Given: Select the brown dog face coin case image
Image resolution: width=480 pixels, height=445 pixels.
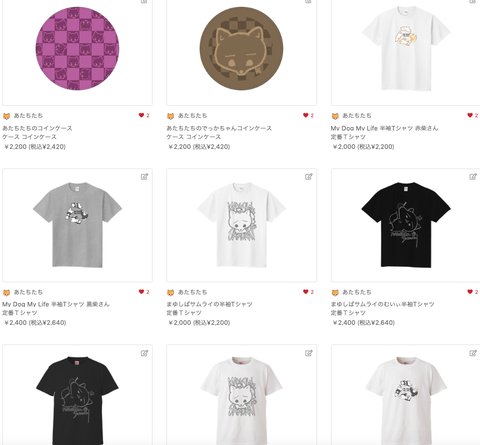Looking at the screenshot, I should pos(242,49).
